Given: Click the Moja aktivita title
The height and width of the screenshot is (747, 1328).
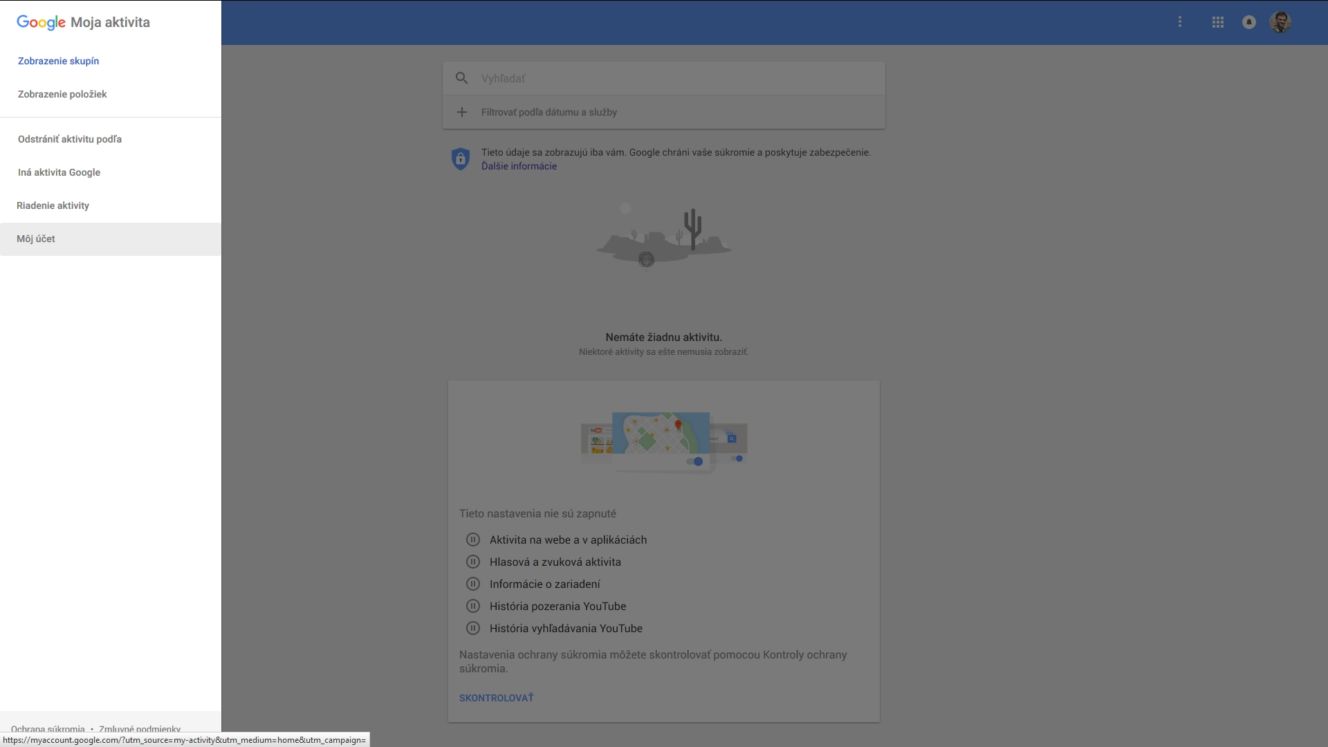Looking at the screenshot, I should [110, 22].
